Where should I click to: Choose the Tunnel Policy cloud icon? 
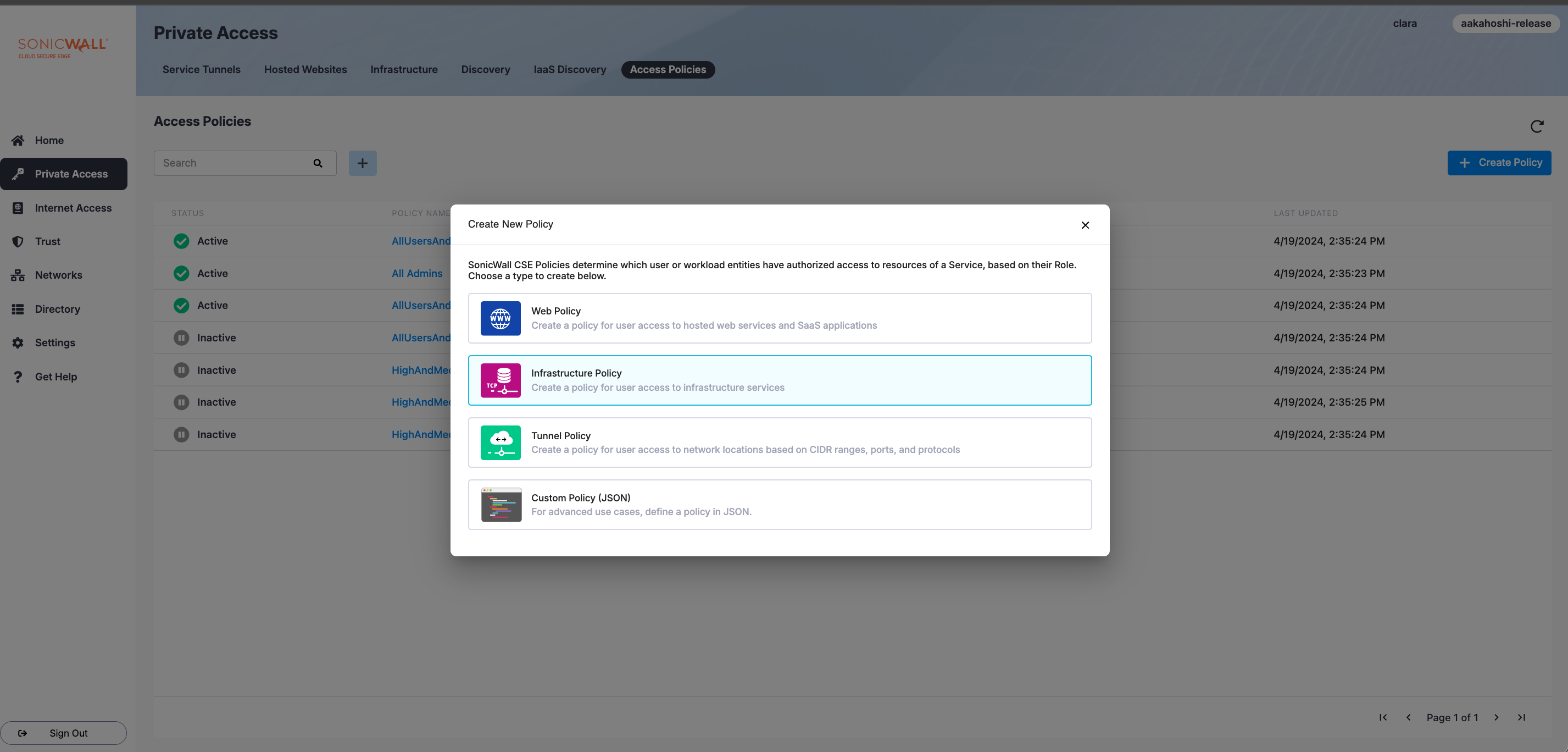click(x=501, y=443)
